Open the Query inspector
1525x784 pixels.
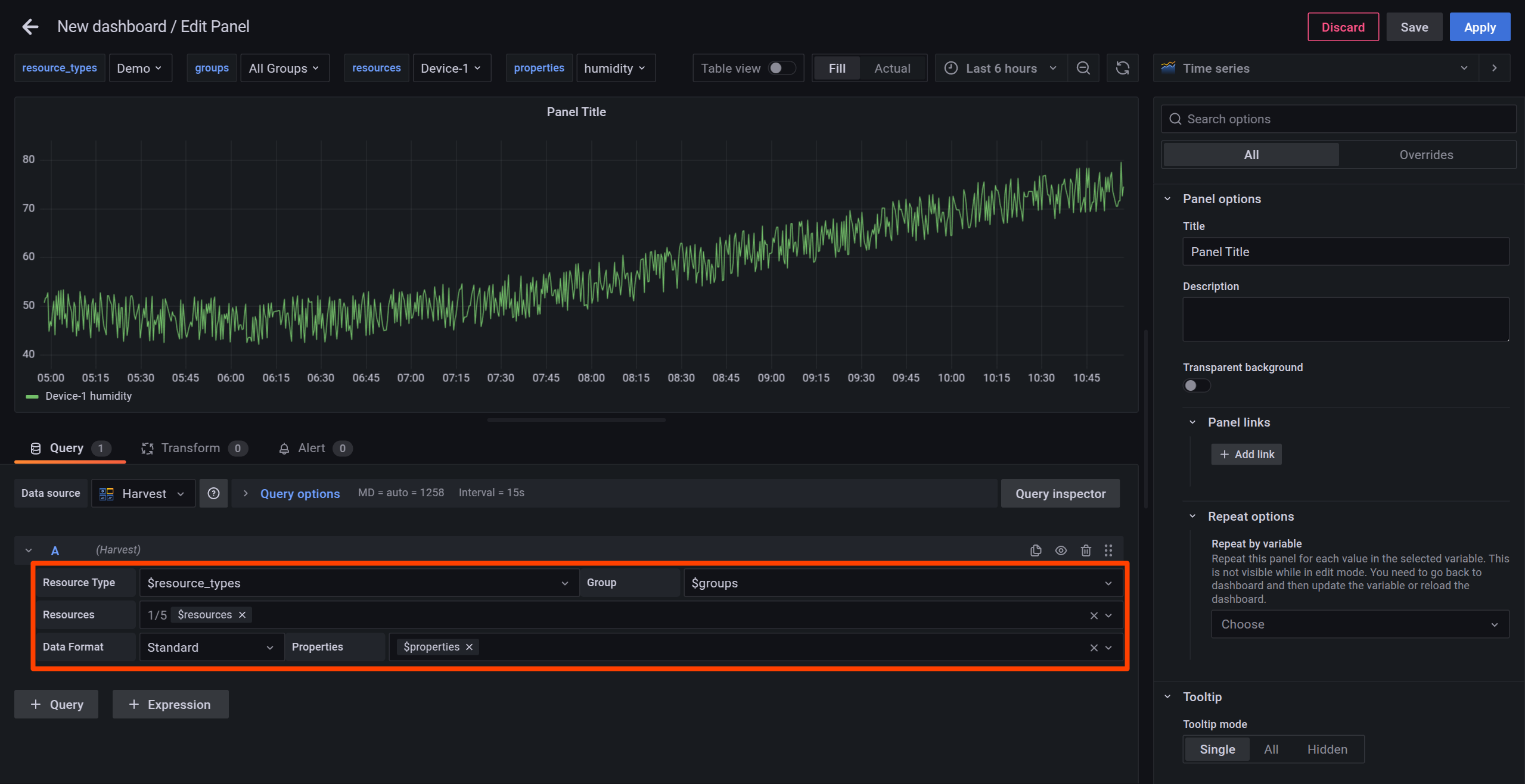pyautogui.click(x=1060, y=493)
